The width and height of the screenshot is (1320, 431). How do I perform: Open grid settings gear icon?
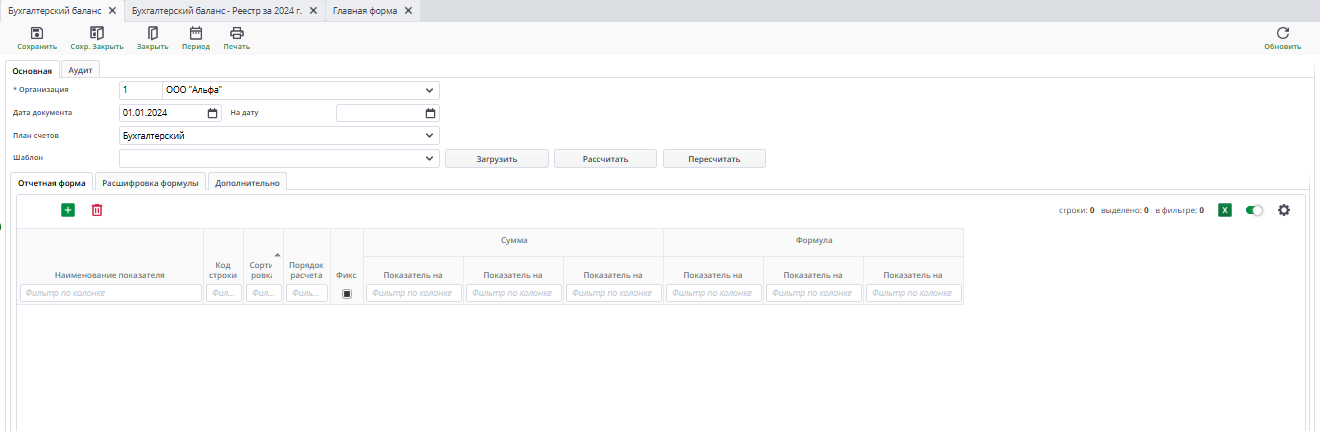point(1284,210)
